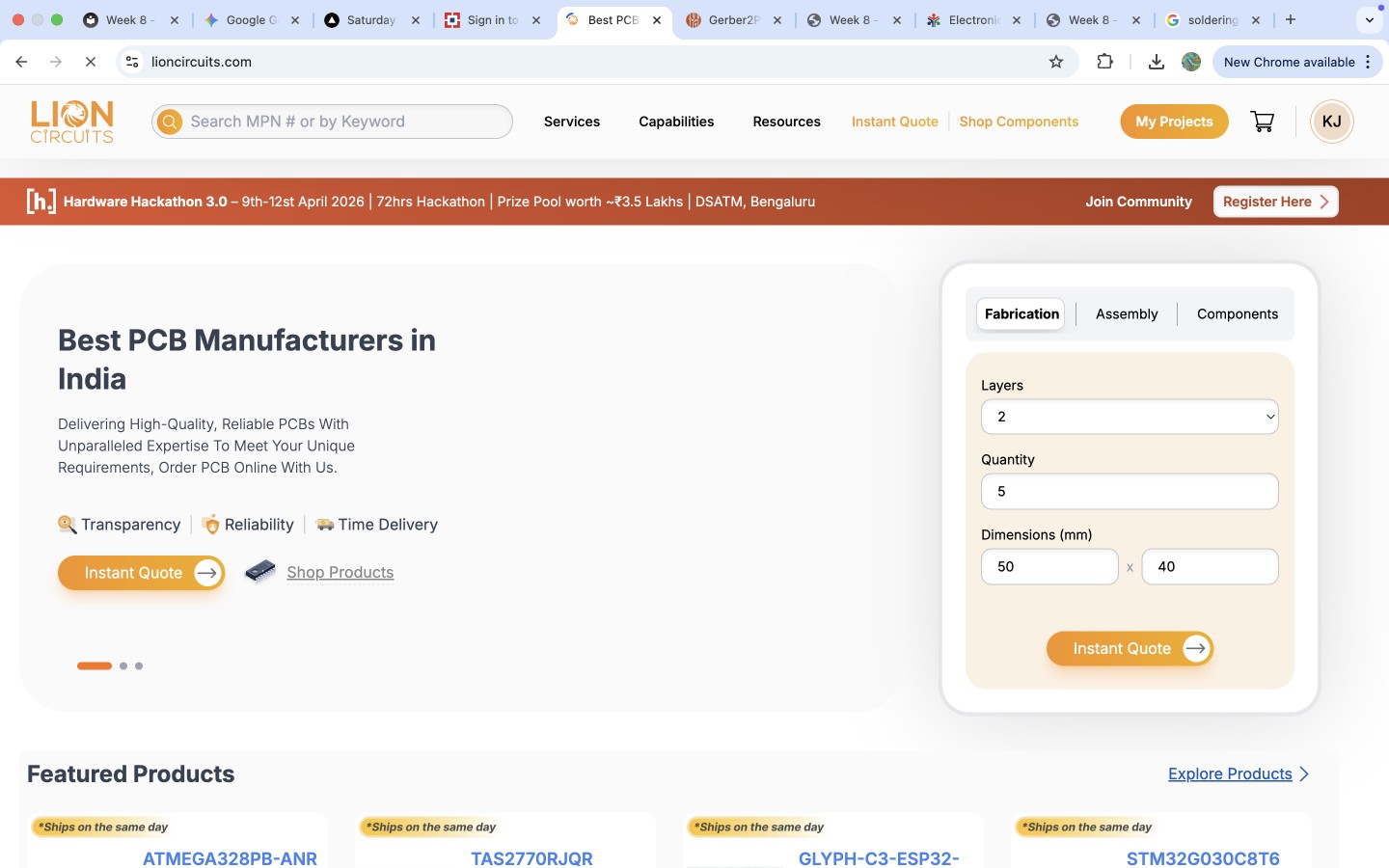Click the dimension field showing 50
The height and width of the screenshot is (868, 1389).
click(1049, 567)
